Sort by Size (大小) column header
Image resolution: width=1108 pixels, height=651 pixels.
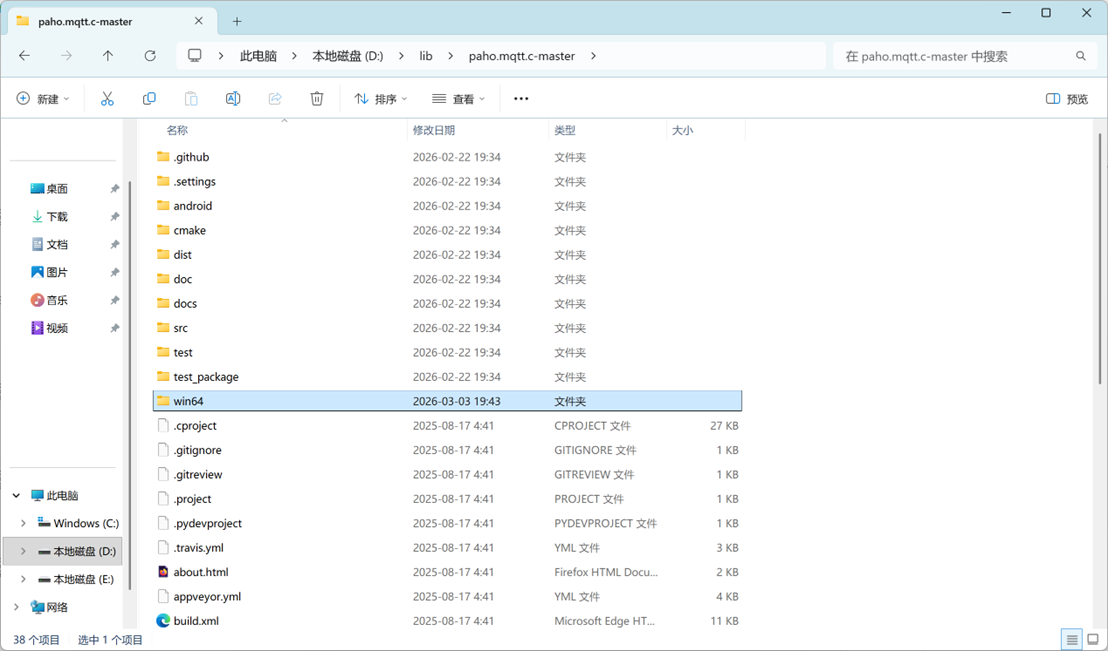[x=683, y=130]
